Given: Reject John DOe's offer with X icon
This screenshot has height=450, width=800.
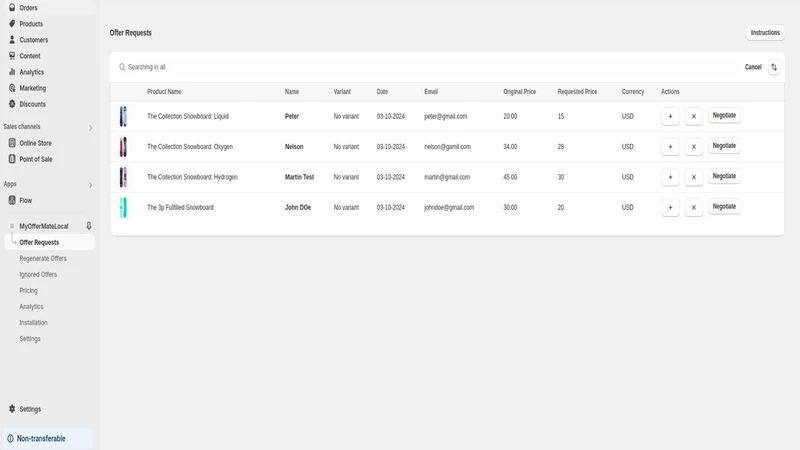Looking at the screenshot, I should pyautogui.click(x=693, y=207).
